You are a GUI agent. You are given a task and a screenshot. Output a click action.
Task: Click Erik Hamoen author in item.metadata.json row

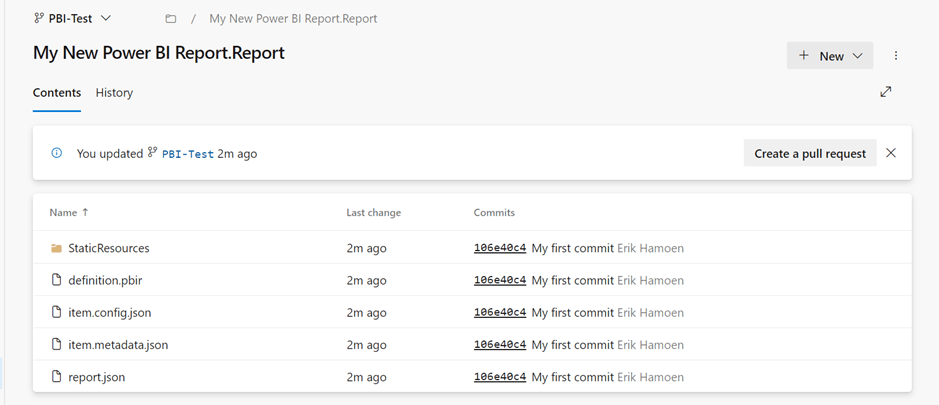(x=650, y=345)
